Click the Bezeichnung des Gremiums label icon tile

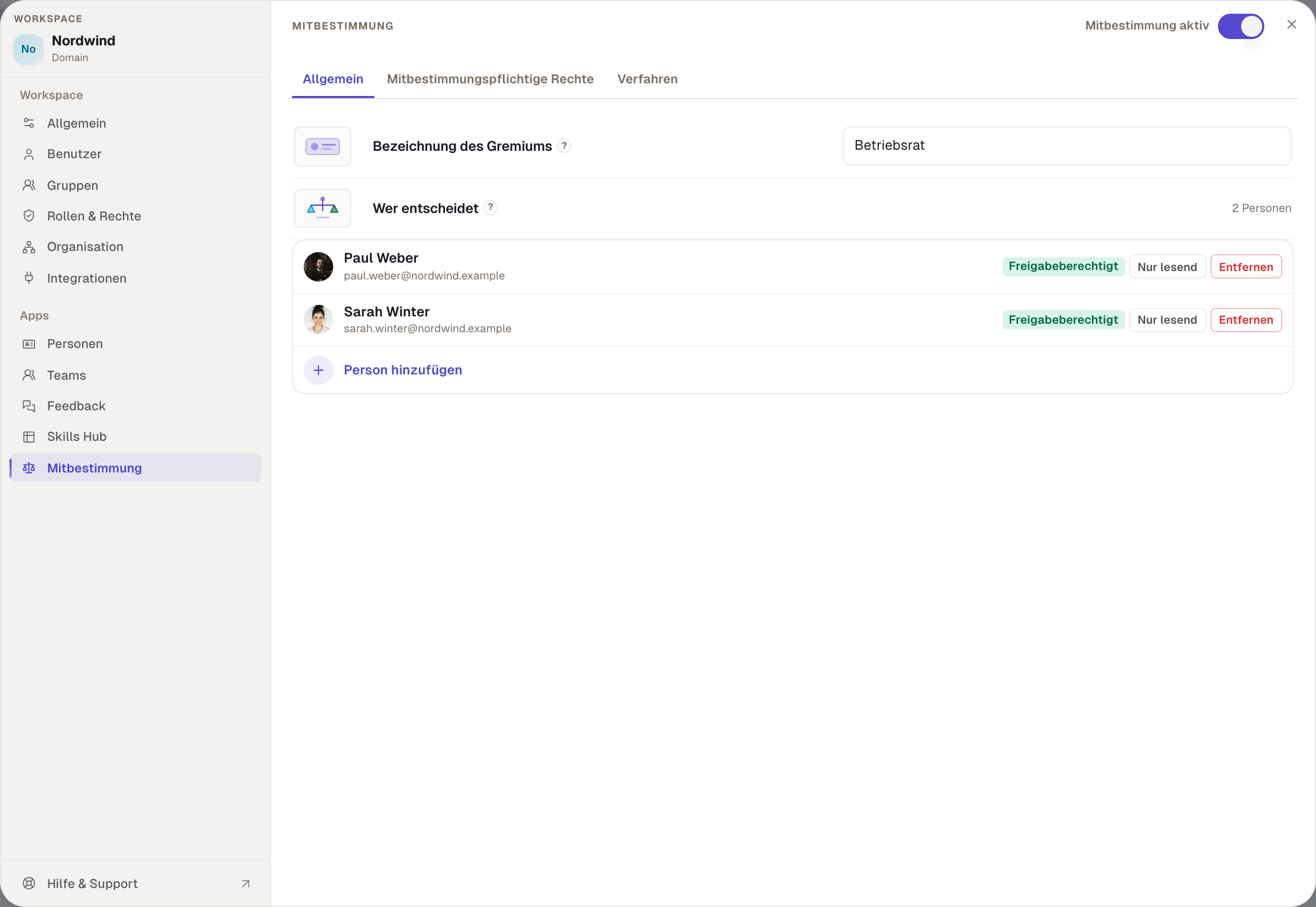point(323,147)
